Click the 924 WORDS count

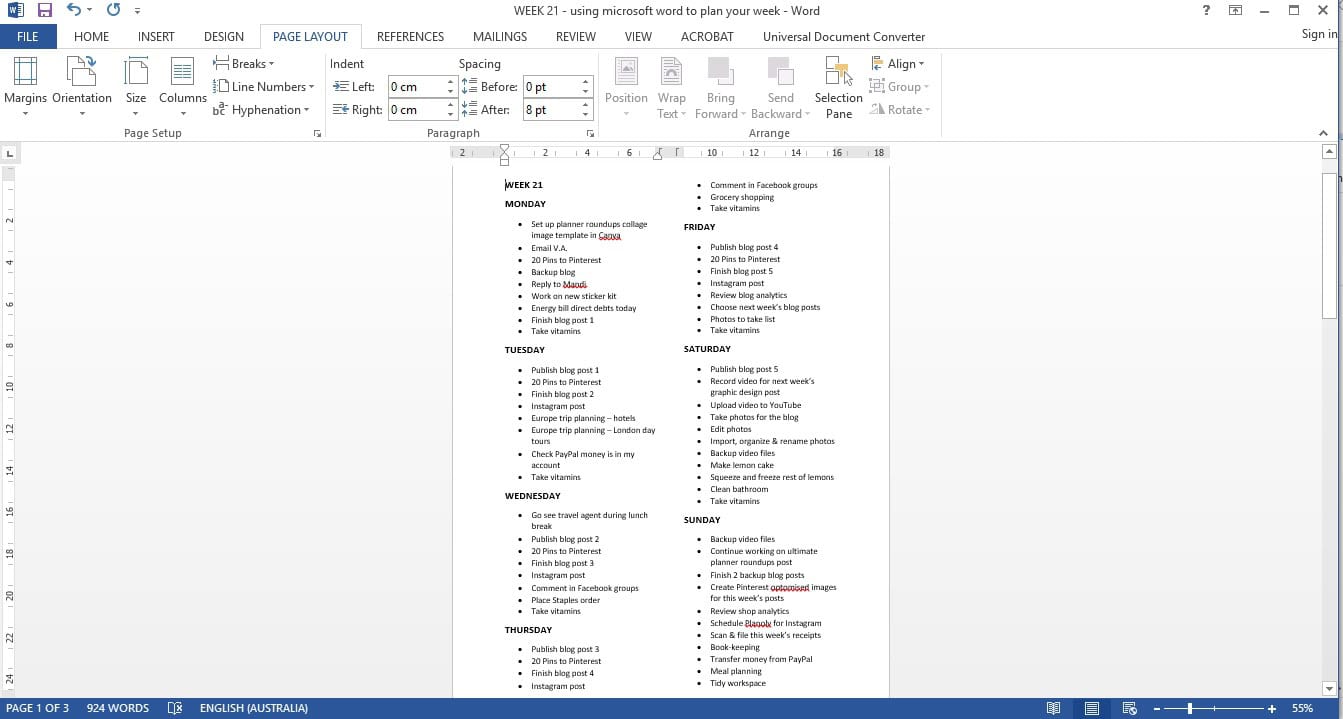(x=118, y=708)
